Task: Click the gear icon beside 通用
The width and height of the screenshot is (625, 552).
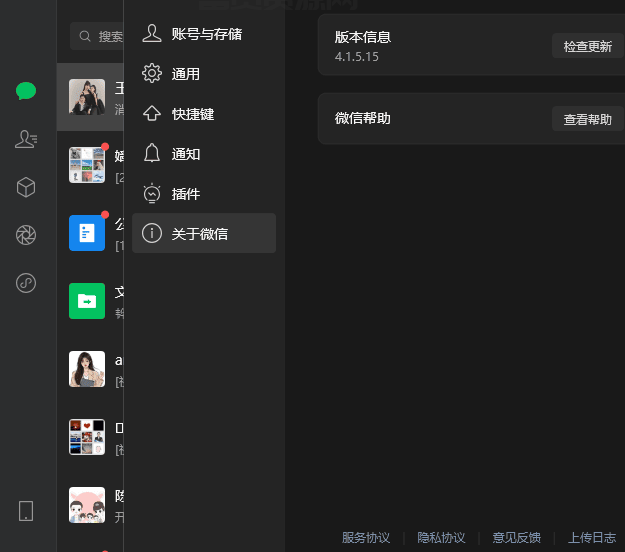Action: click(152, 73)
